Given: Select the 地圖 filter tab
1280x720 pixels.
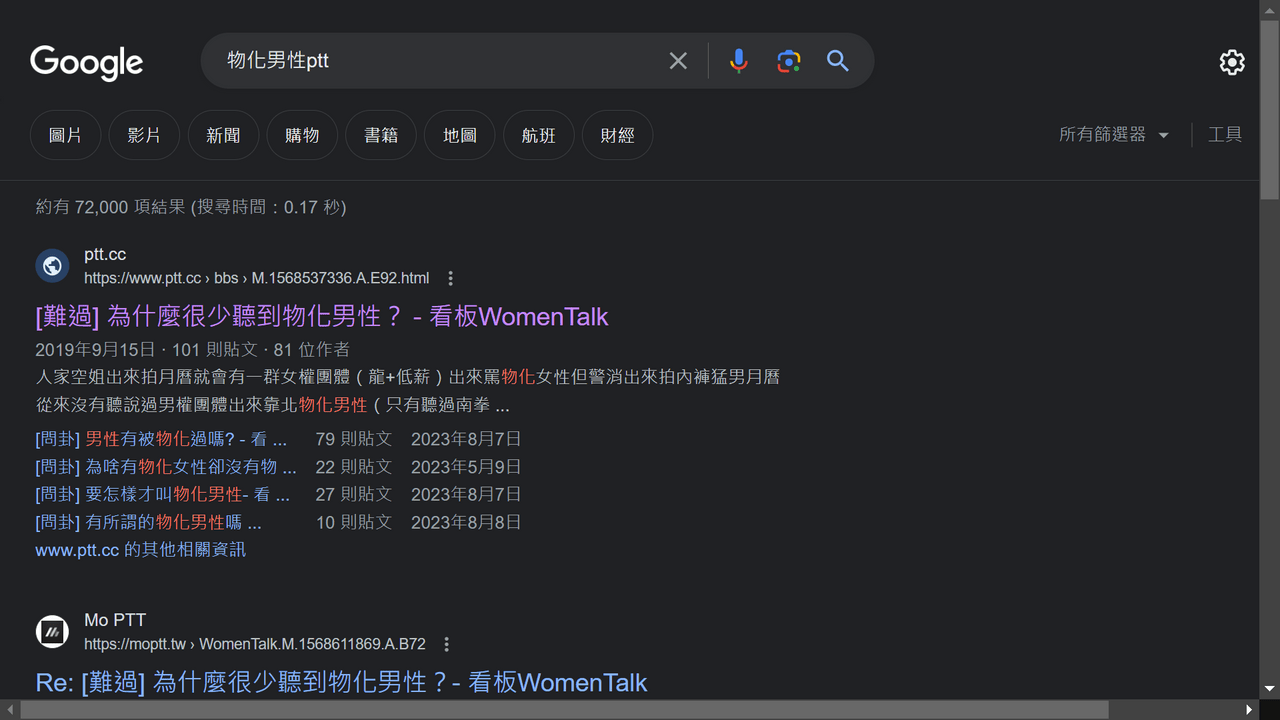Looking at the screenshot, I should [460, 135].
